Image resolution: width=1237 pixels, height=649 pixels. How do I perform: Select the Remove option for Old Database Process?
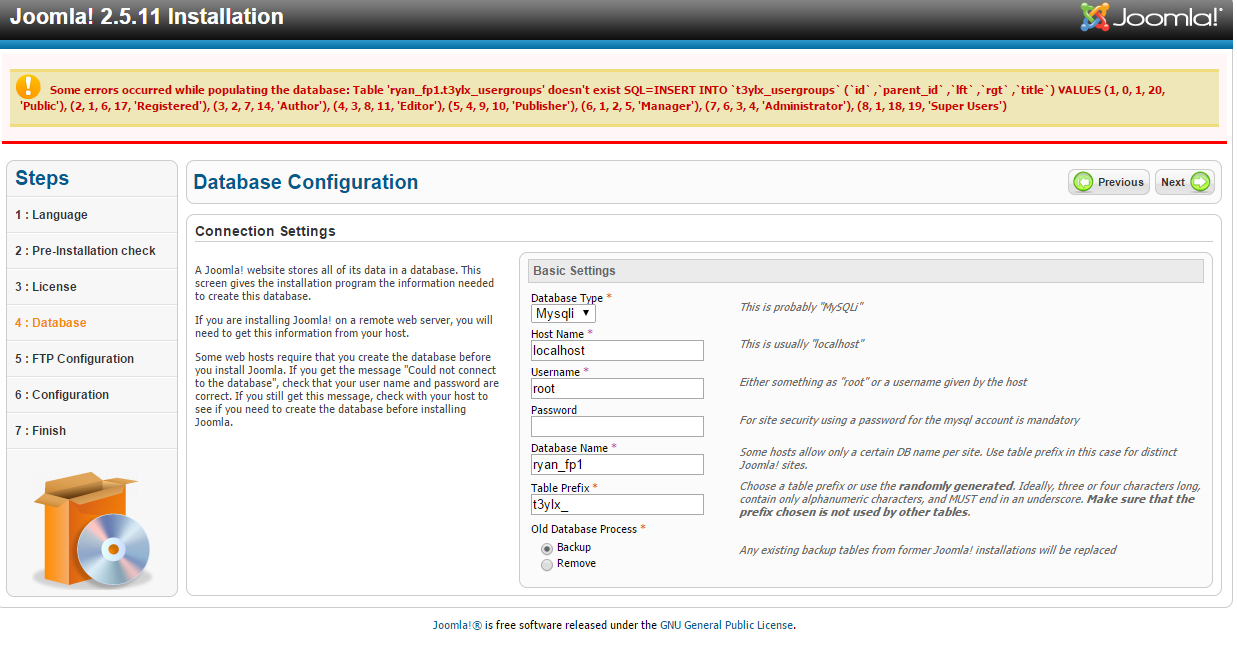(547, 563)
